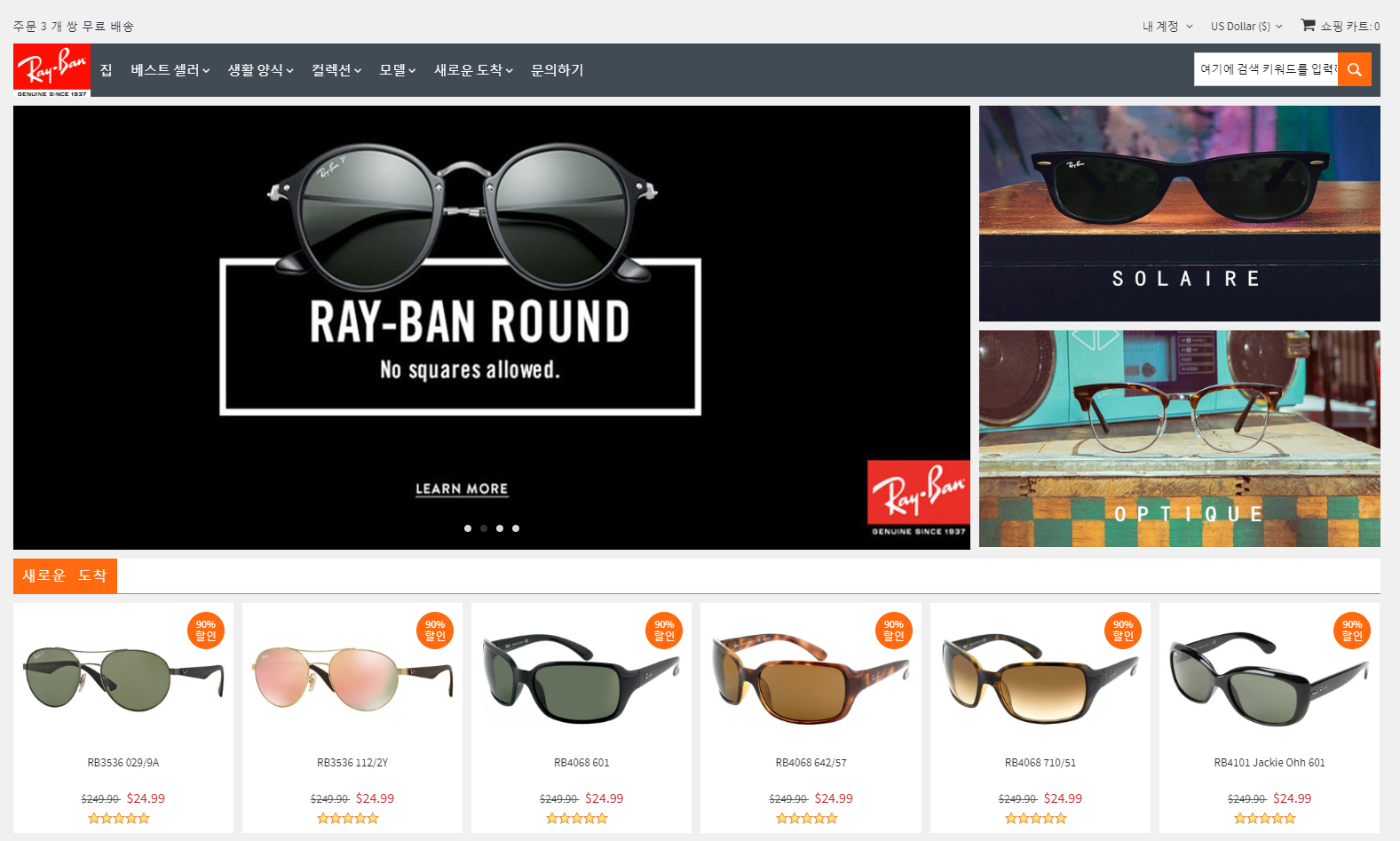This screenshot has height=841, width=1400.
Task: Click the $24.99 price of RB4068 601
Action: tap(604, 798)
